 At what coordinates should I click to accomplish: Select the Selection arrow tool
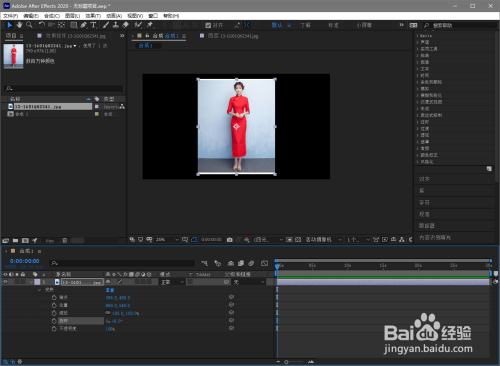(10, 25)
